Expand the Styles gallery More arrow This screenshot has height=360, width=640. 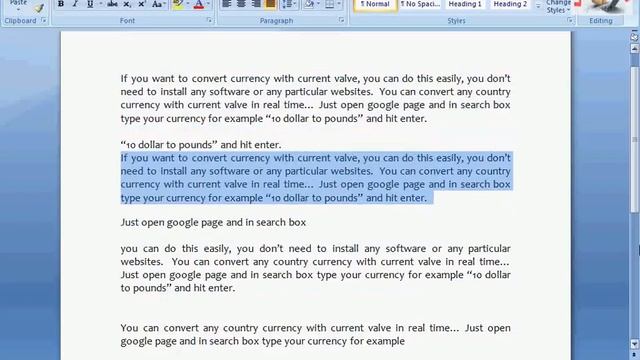[538, 7]
